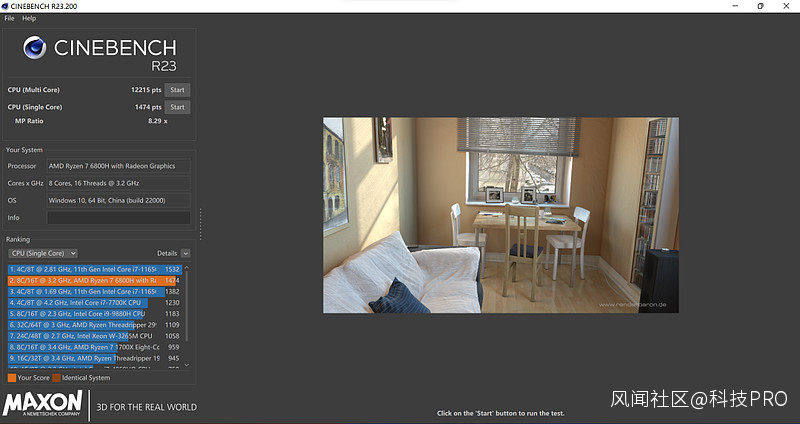Select the OS field Windows 10 value

119,201
